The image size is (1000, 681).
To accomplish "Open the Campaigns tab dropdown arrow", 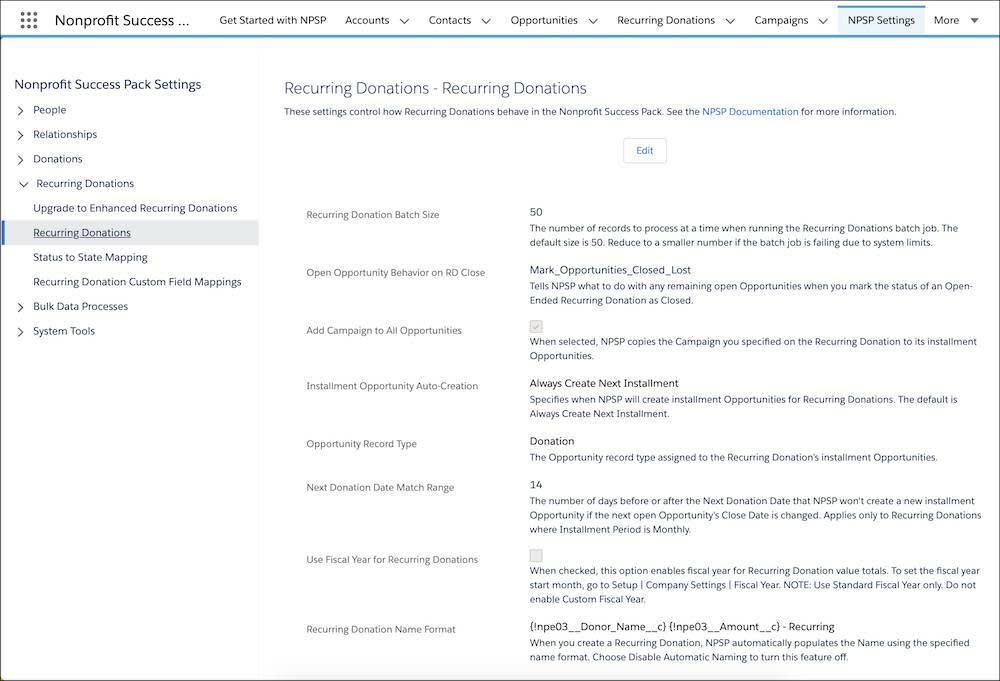I will 823,21.
